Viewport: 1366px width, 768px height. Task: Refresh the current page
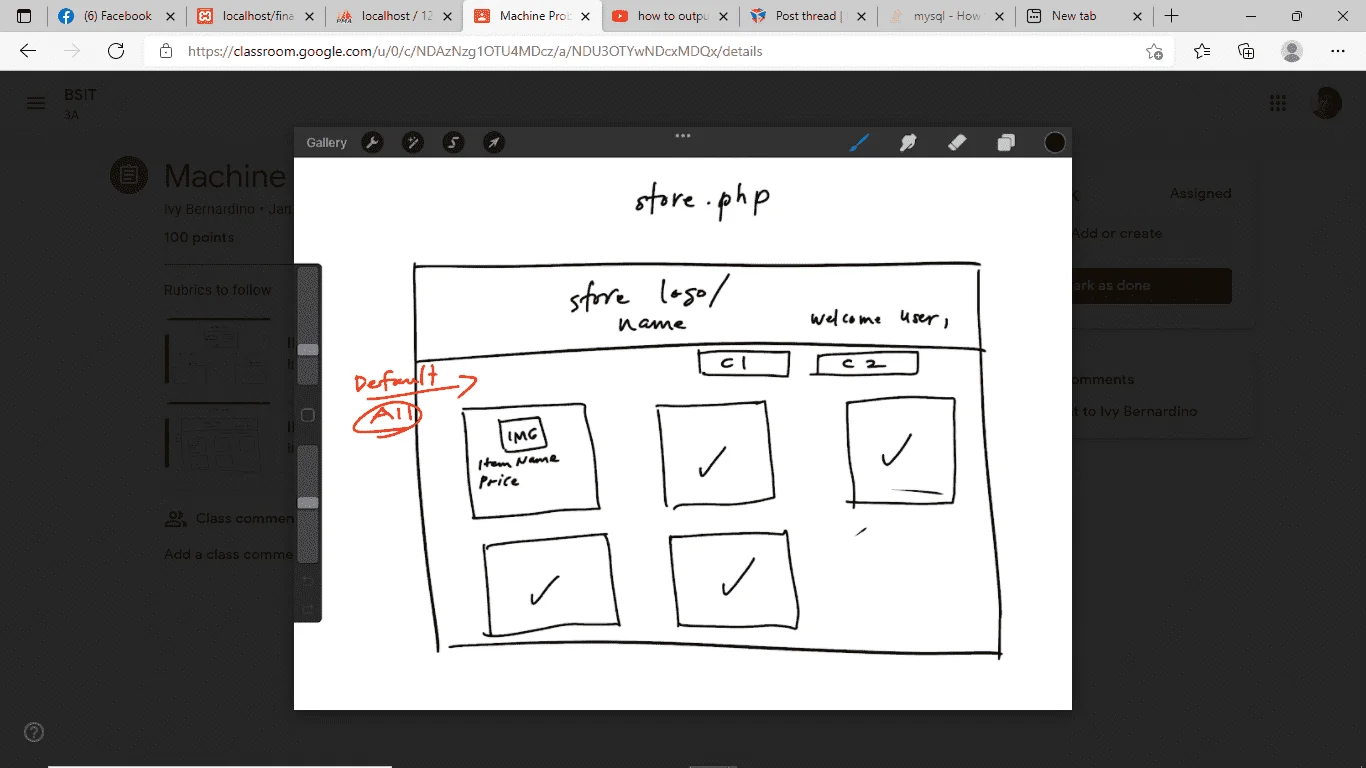click(116, 51)
